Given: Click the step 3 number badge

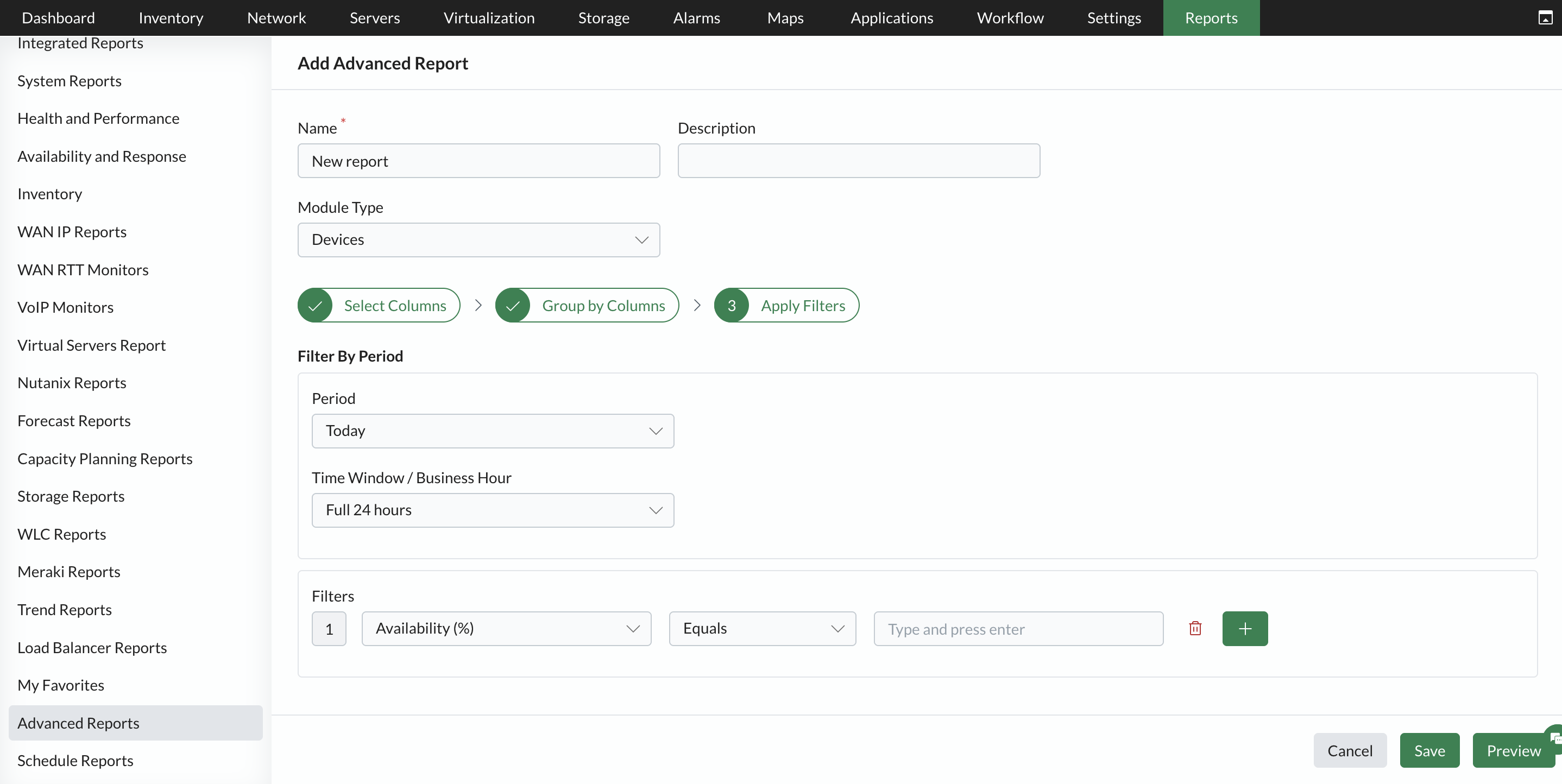Looking at the screenshot, I should [731, 305].
